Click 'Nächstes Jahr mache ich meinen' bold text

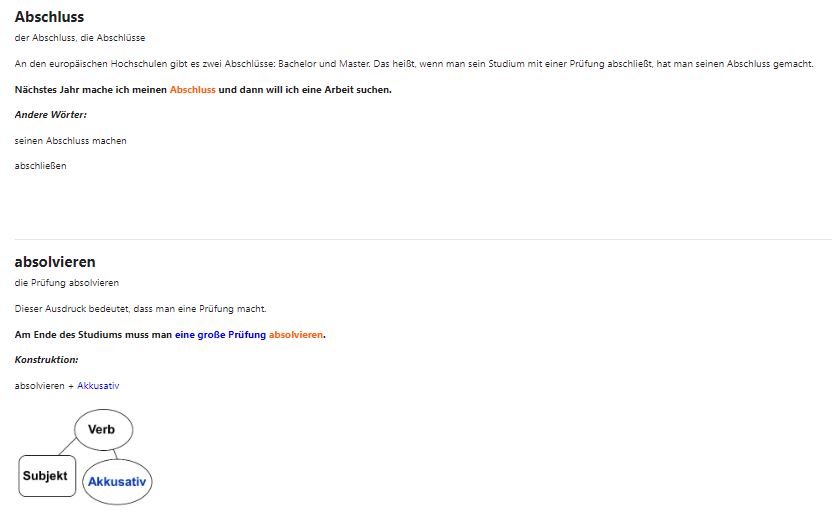[x=90, y=90]
